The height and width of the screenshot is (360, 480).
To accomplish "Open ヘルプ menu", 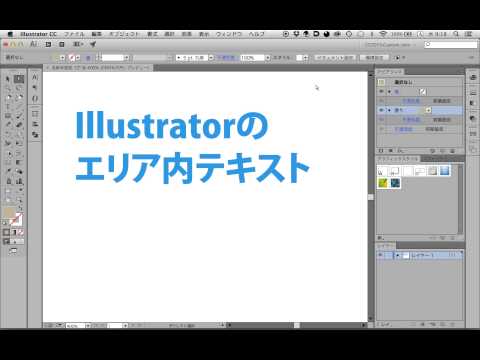I will [x=257, y=34].
